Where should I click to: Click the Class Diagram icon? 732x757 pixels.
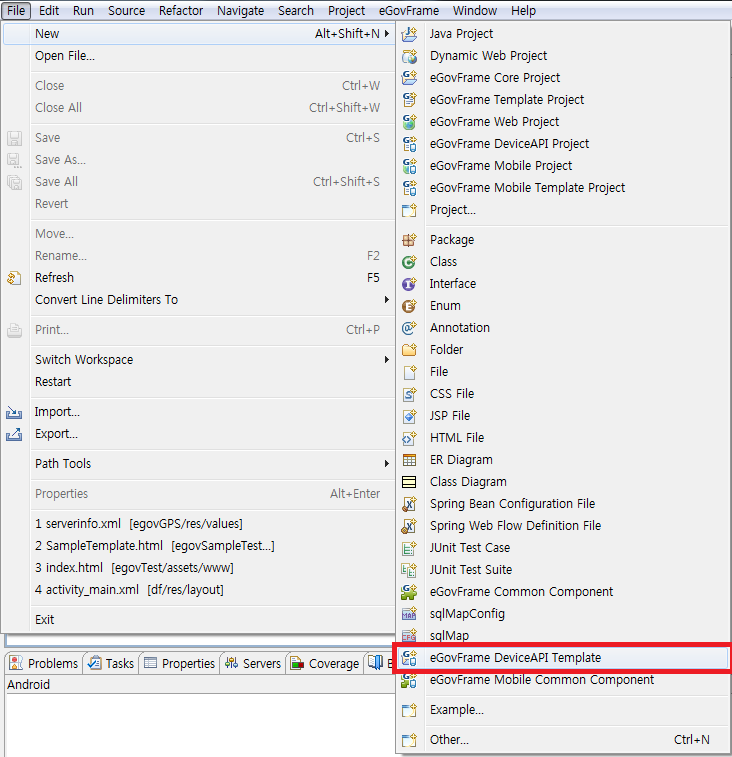click(x=409, y=482)
